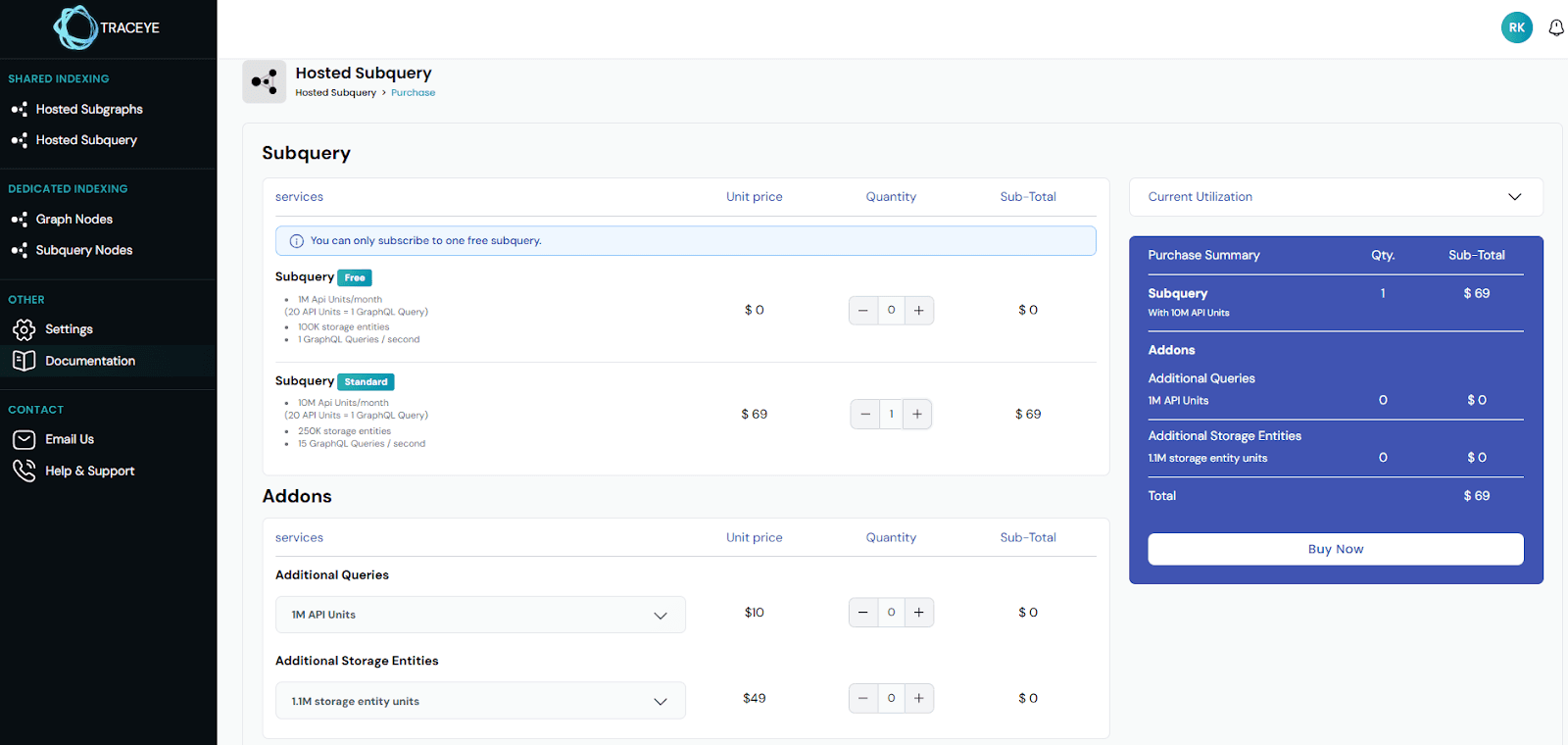Click Purchase Summary heading
Screen dimensions: 1568x745
coord(1203,255)
